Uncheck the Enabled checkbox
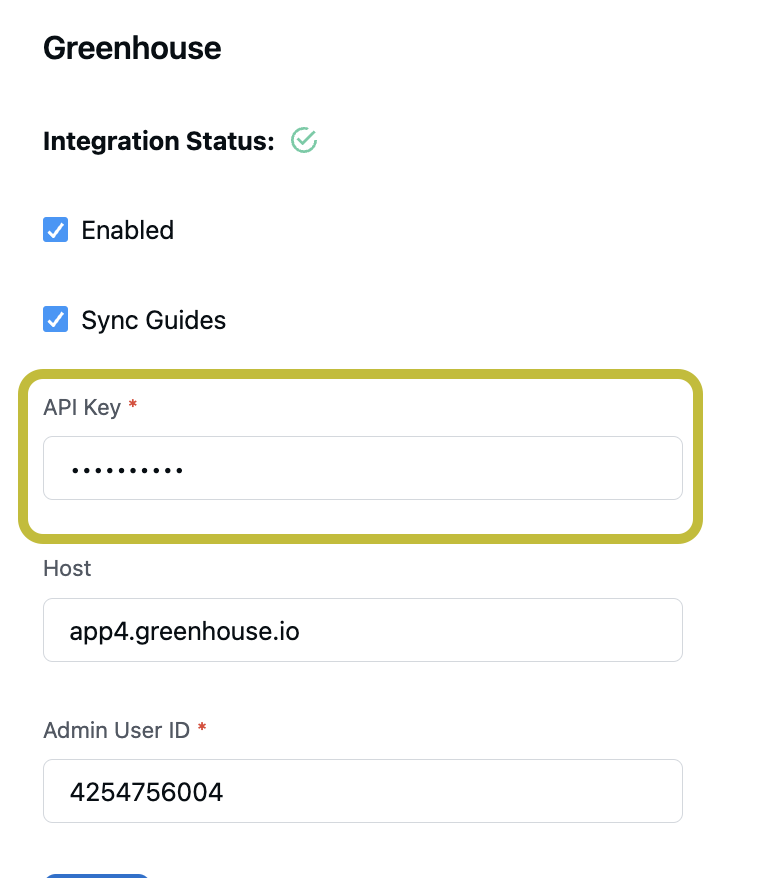Viewport: 784px width, 878px height. click(x=55, y=230)
